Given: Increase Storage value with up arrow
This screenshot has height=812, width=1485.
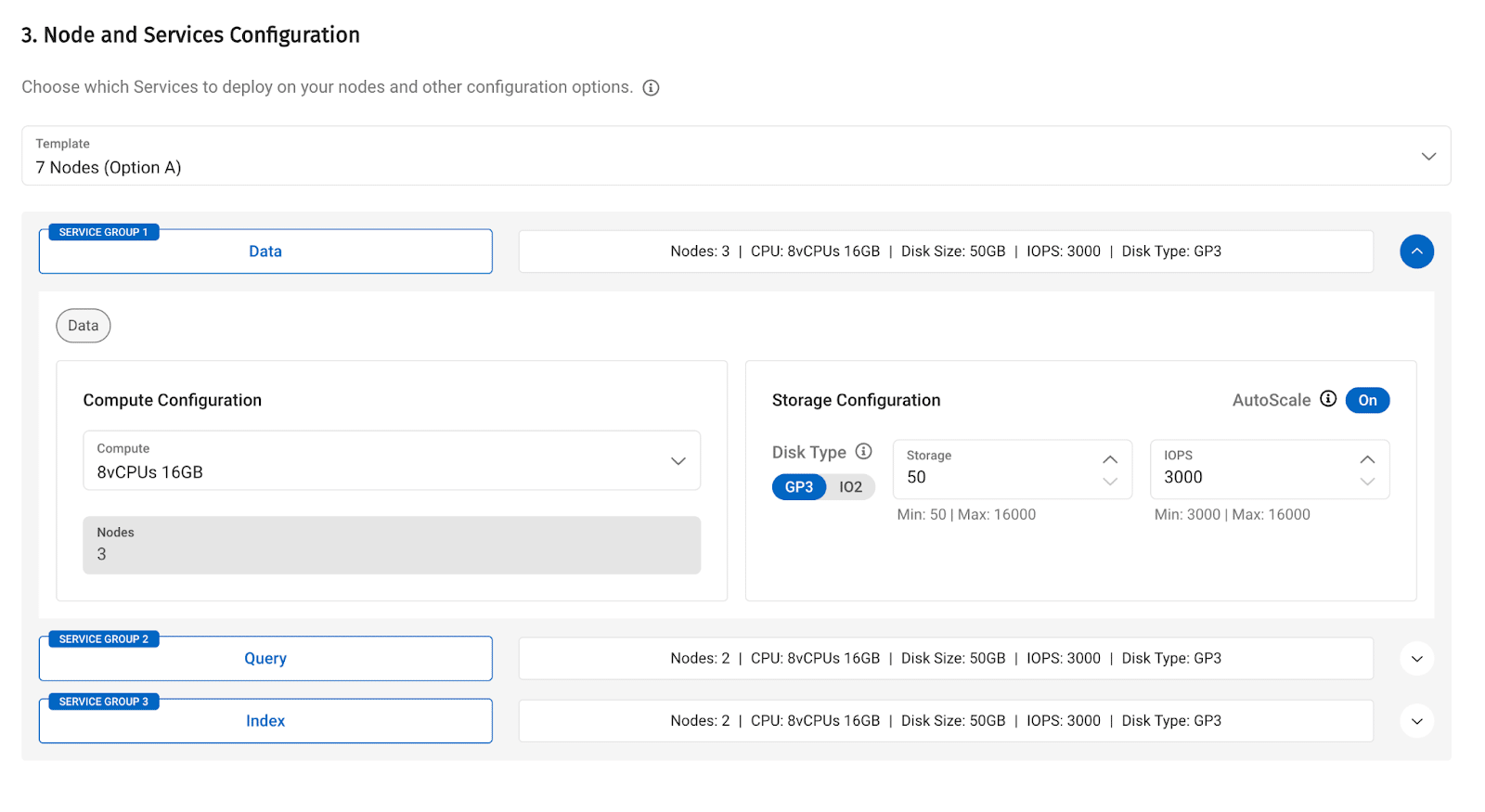Looking at the screenshot, I should 1110,459.
